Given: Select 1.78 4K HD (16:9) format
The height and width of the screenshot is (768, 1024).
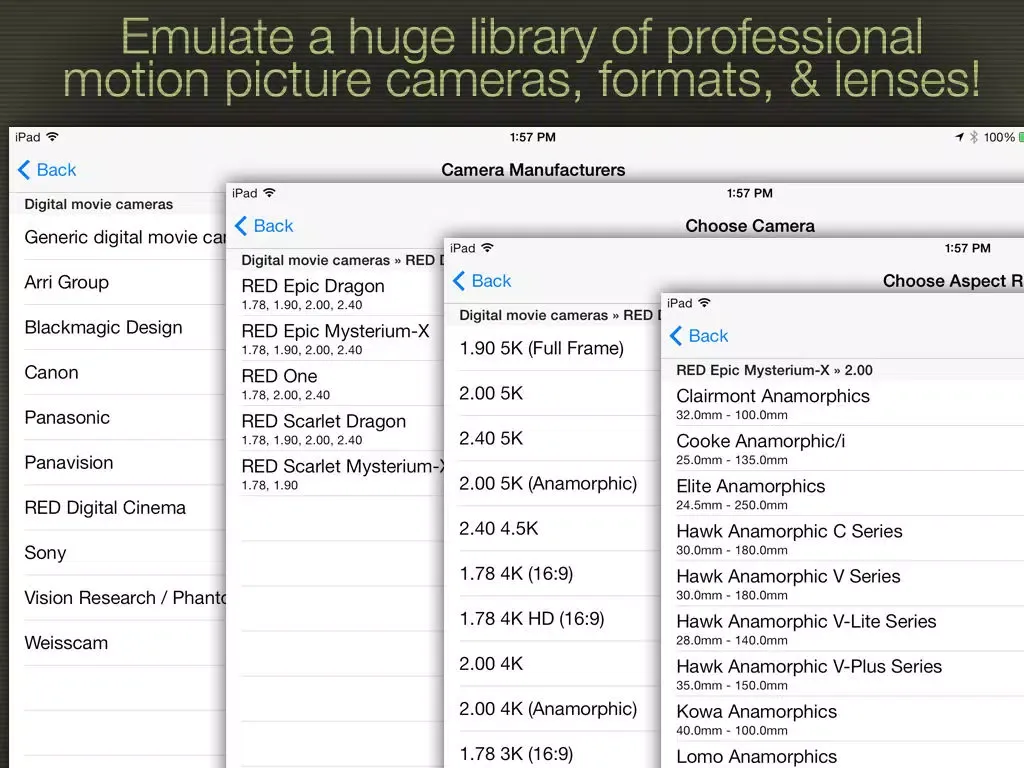Looking at the screenshot, I should pos(531,618).
